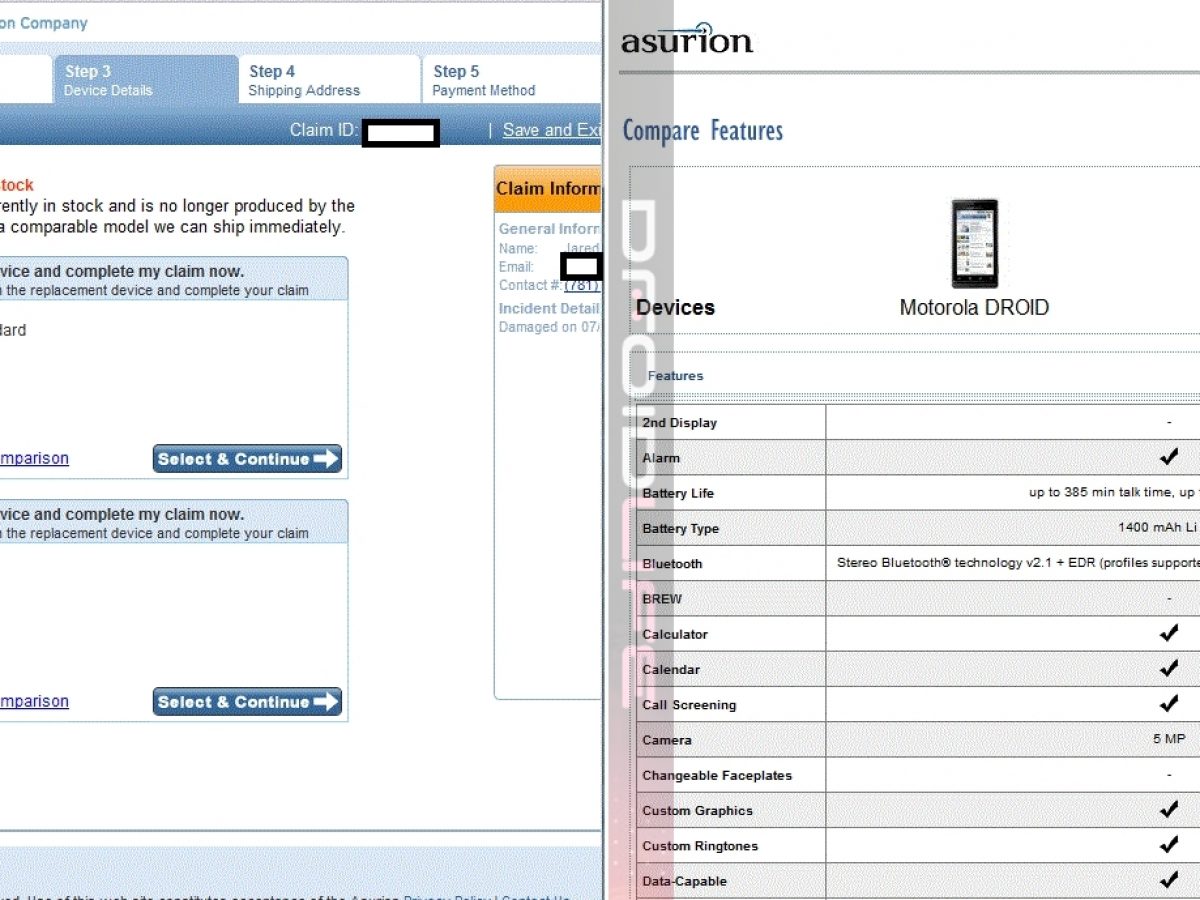
Task: Click the Camera 5 MP value
Action: point(1168,739)
